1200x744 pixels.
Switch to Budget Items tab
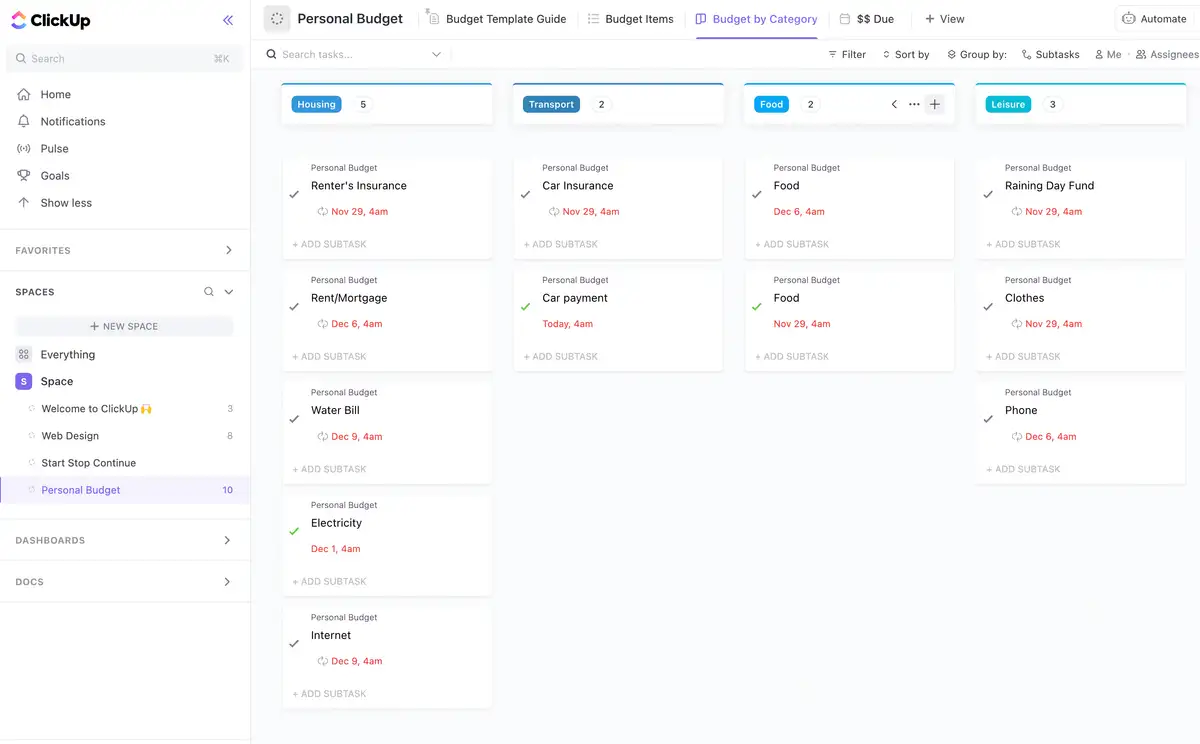coord(631,18)
